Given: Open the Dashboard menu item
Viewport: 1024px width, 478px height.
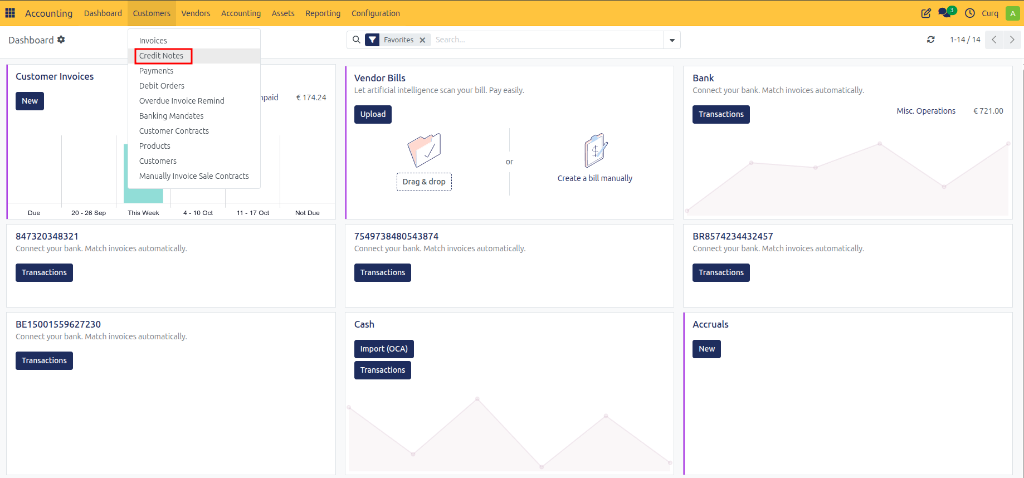Looking at the screenshot, I should coord(103,13).
